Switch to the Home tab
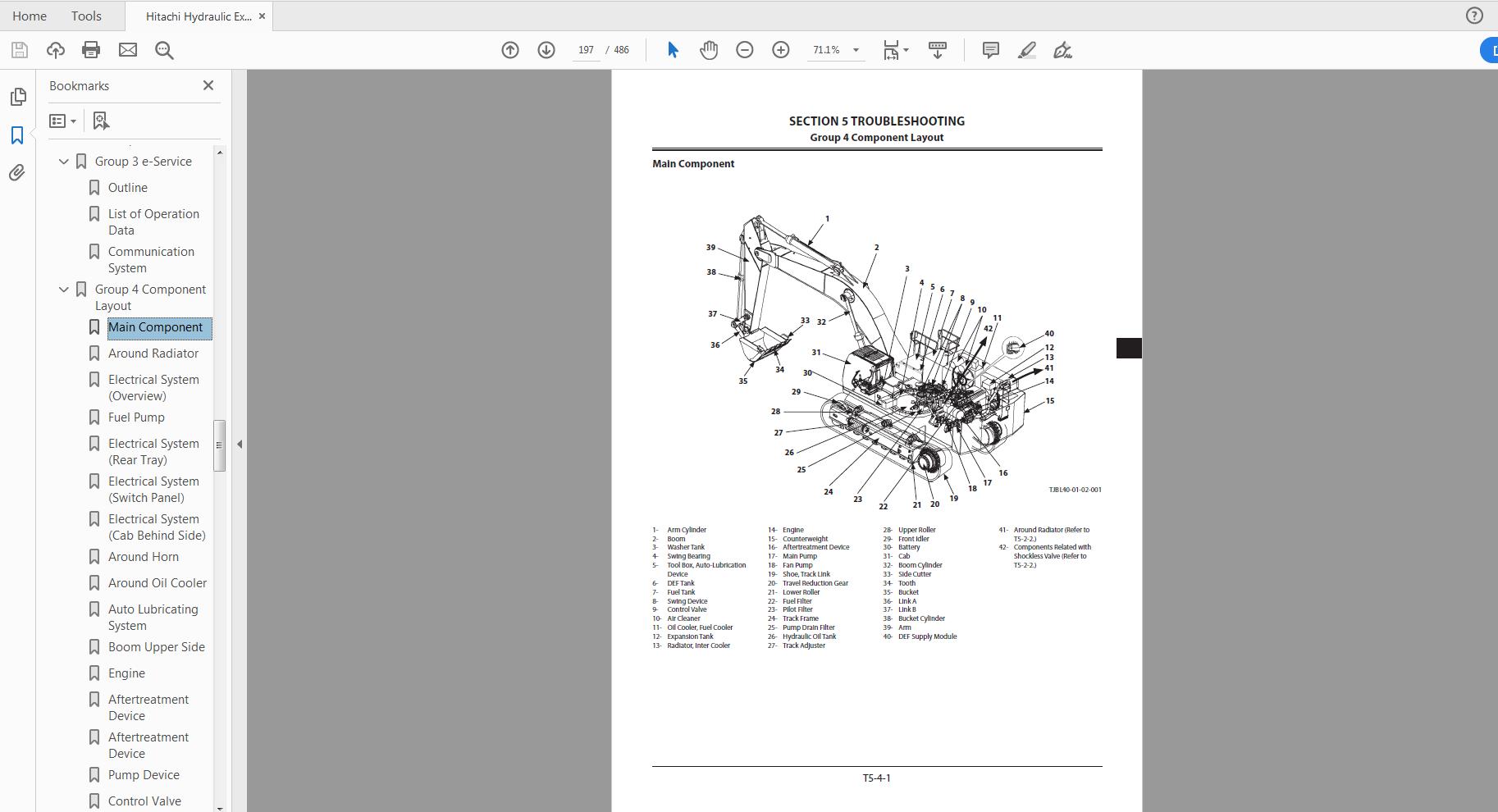 [30, 16]
